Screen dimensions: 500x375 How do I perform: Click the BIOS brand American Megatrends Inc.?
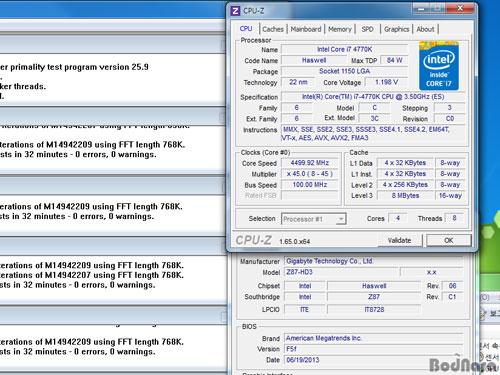(x=373, y=338)
